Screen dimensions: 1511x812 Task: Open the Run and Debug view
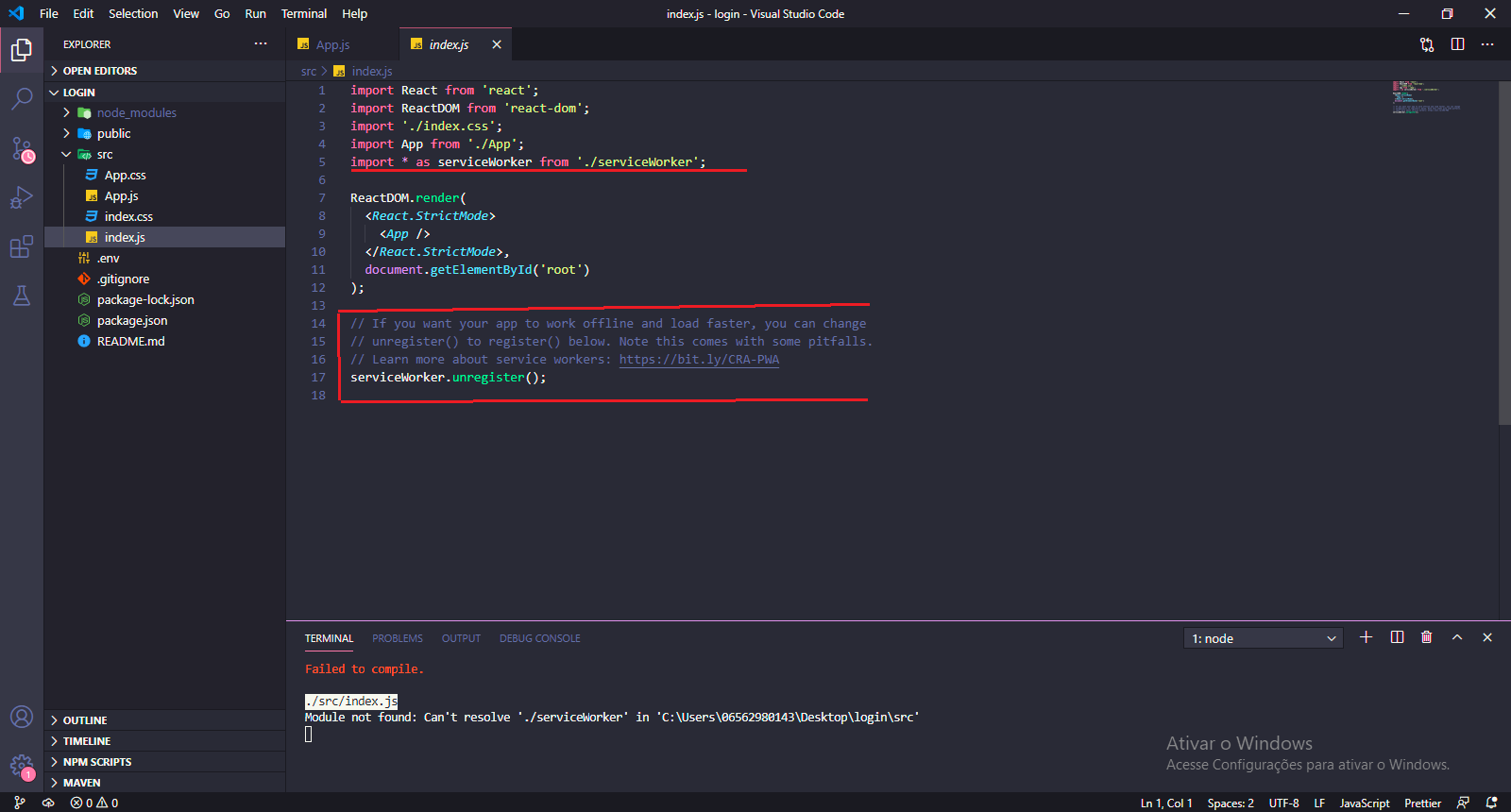tap(22, 197)
